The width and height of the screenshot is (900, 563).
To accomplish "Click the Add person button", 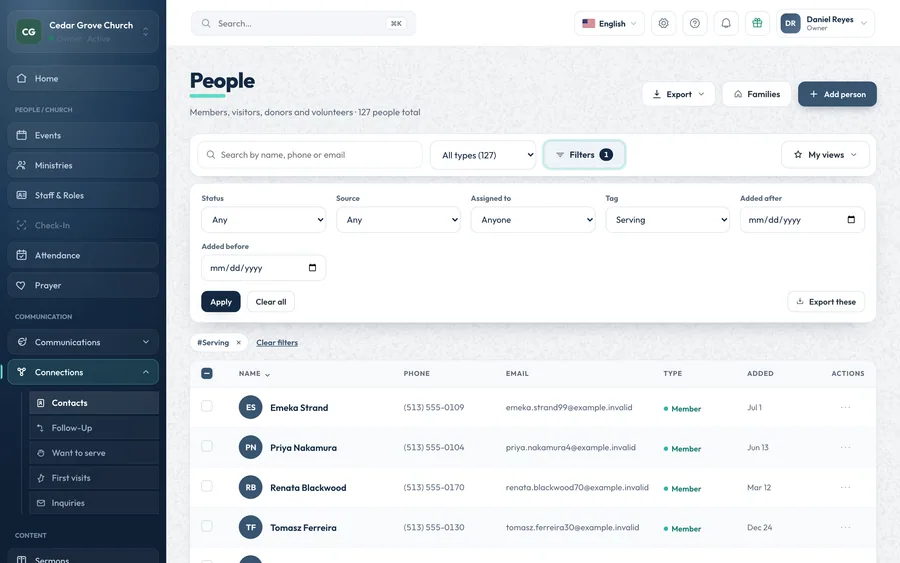I will point(837,94).
